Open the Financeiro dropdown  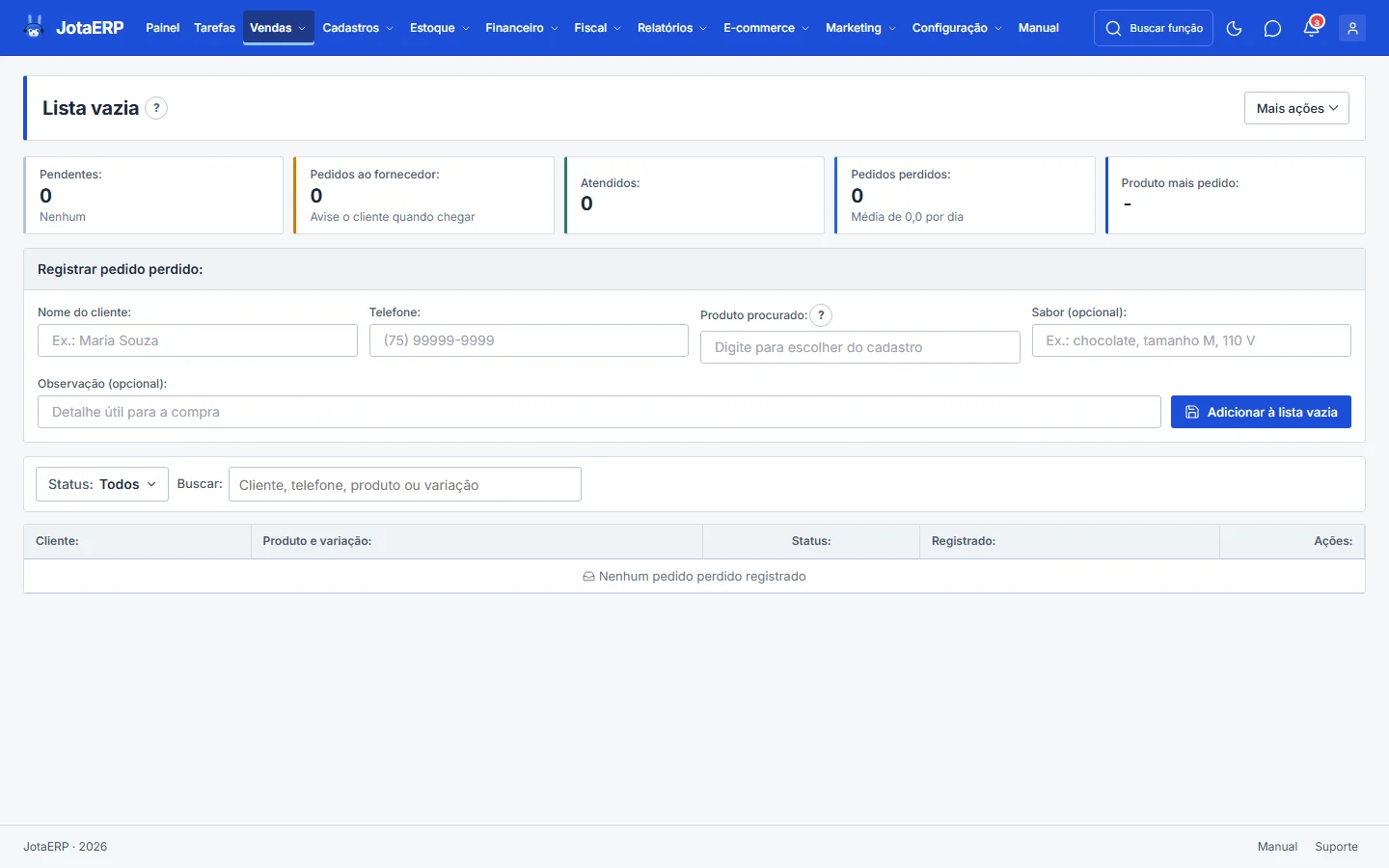click(x=522, y=28)
